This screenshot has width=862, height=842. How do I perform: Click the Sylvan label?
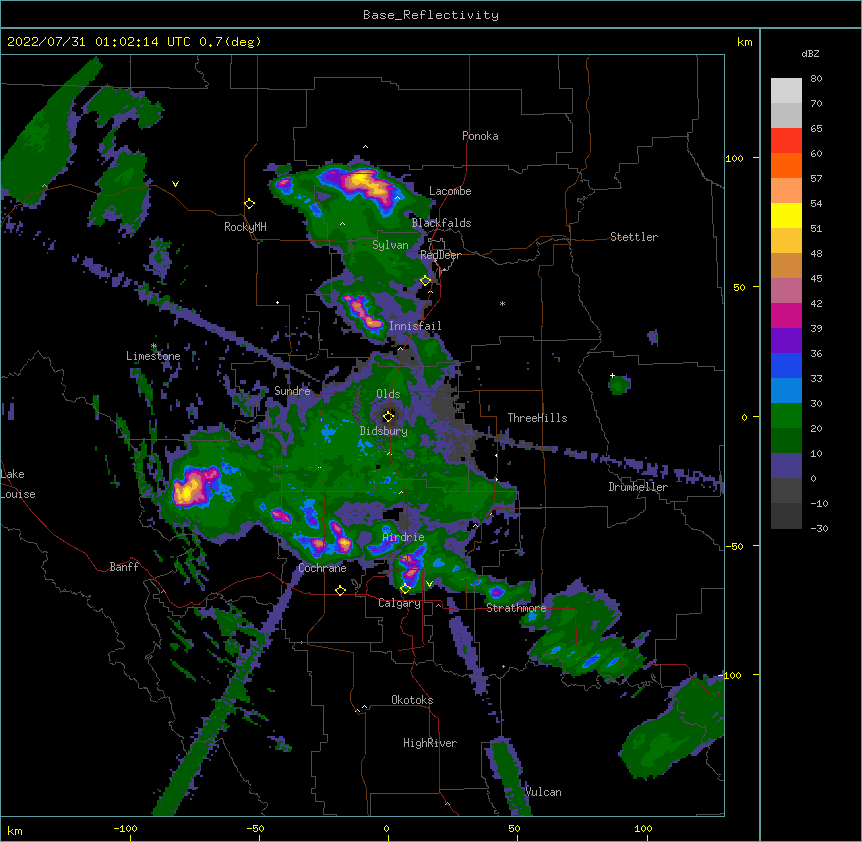point(390,245)
